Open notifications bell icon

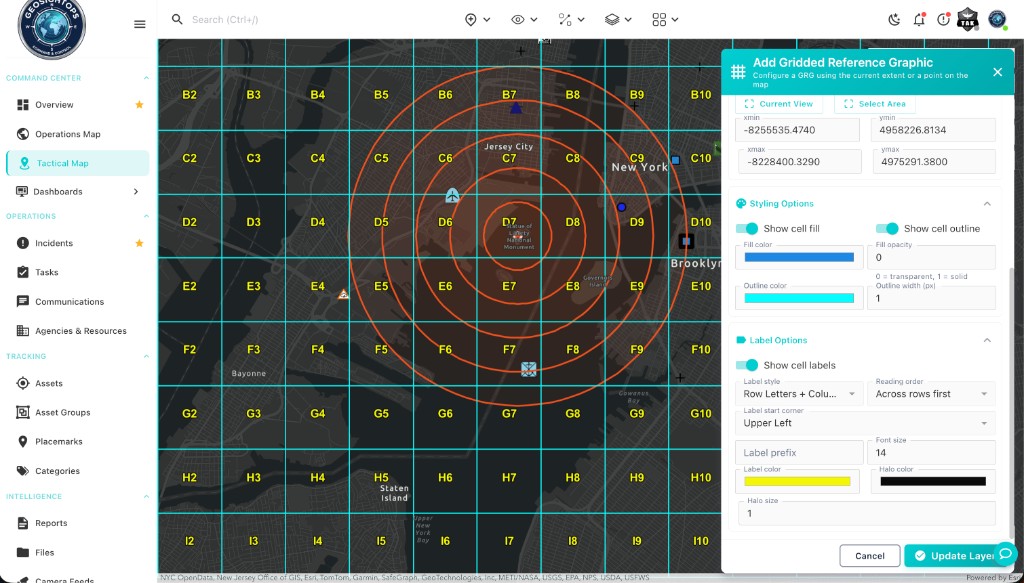(x=919, y=20)
